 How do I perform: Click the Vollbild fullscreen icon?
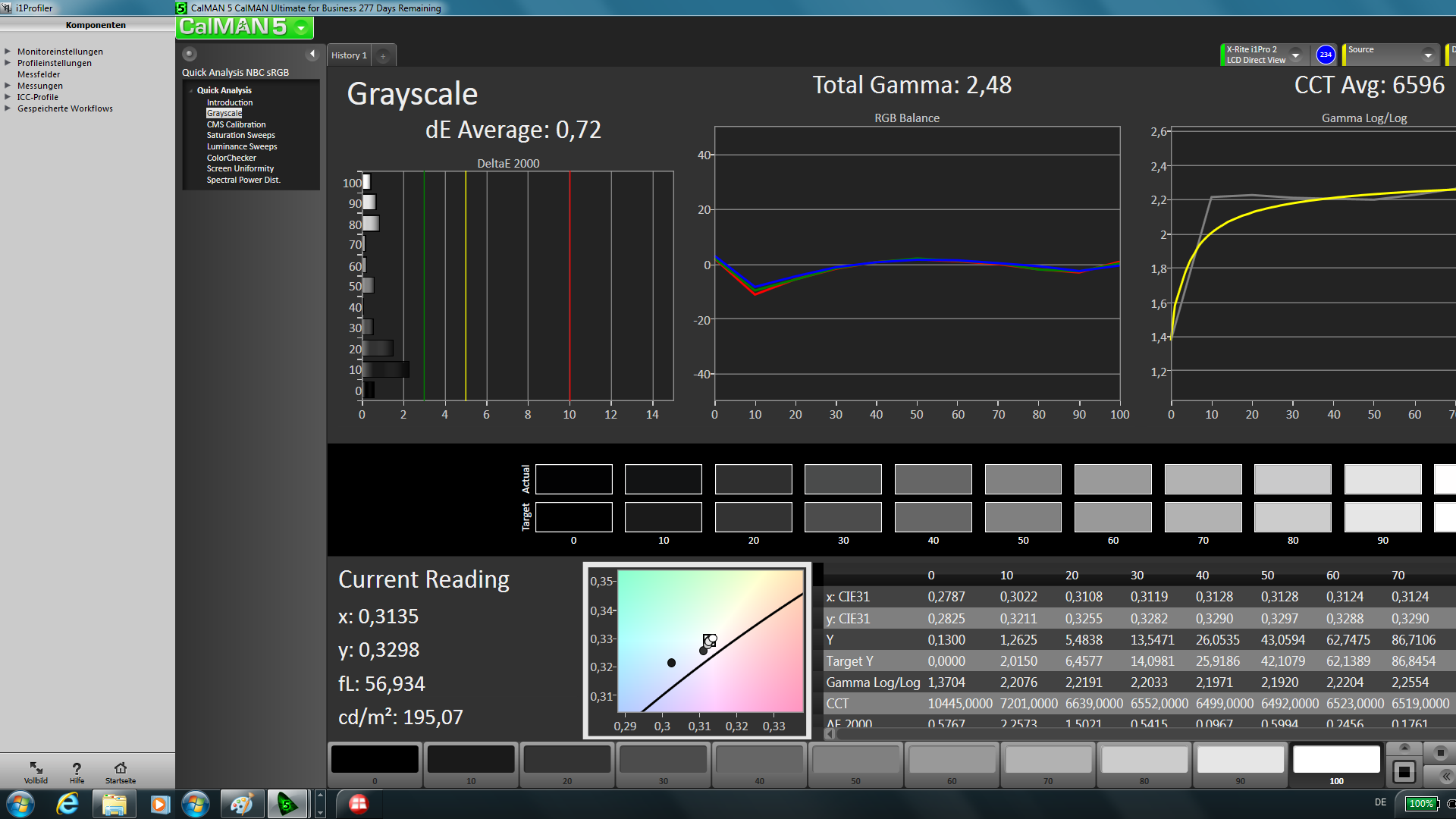[x=36, y=768]
